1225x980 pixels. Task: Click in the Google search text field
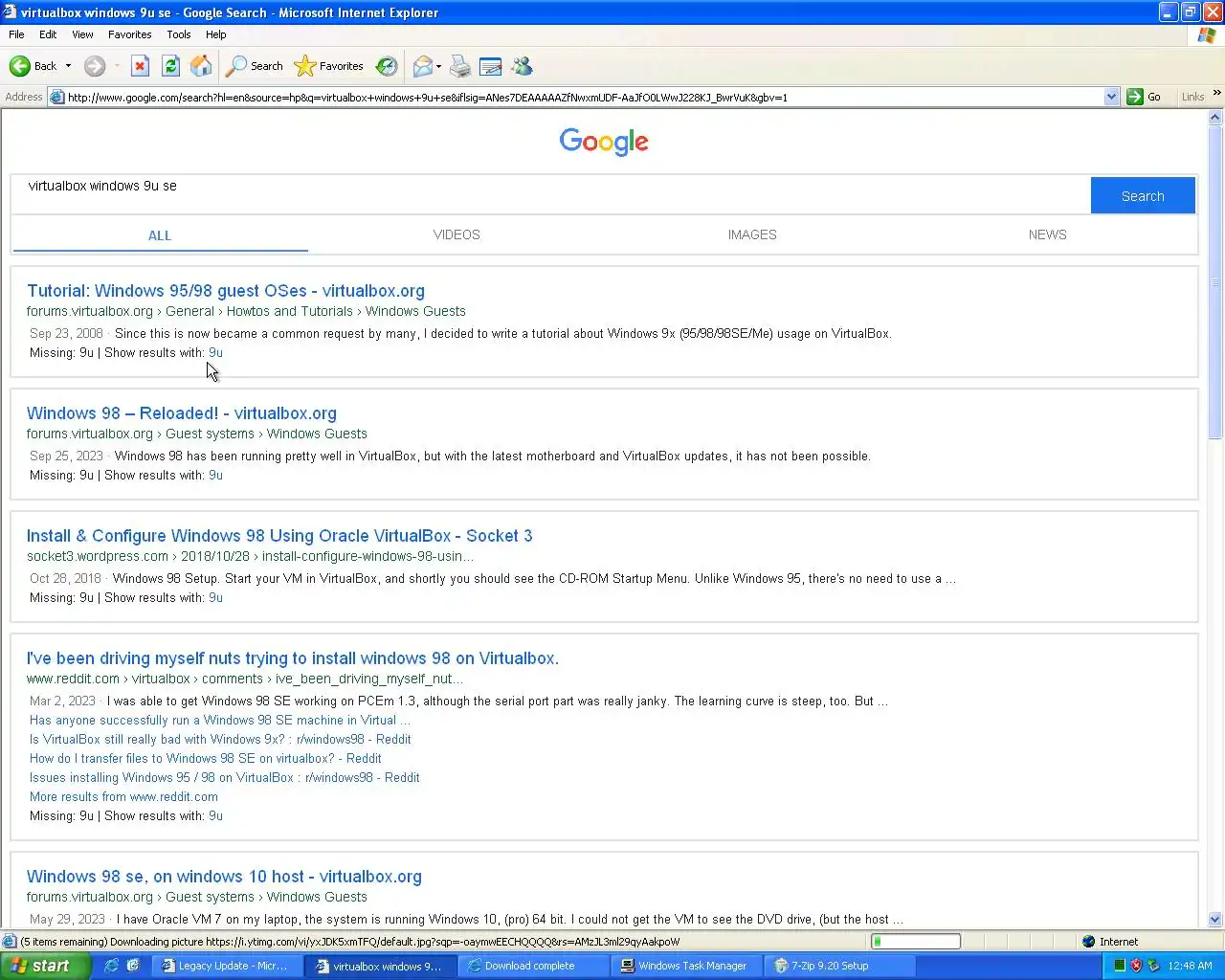coord(551,194)
